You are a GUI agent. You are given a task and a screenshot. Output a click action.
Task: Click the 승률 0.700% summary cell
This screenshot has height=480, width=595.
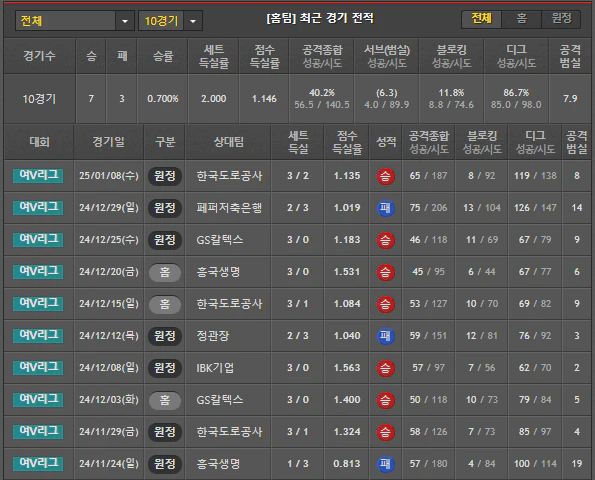pos(163,99)
